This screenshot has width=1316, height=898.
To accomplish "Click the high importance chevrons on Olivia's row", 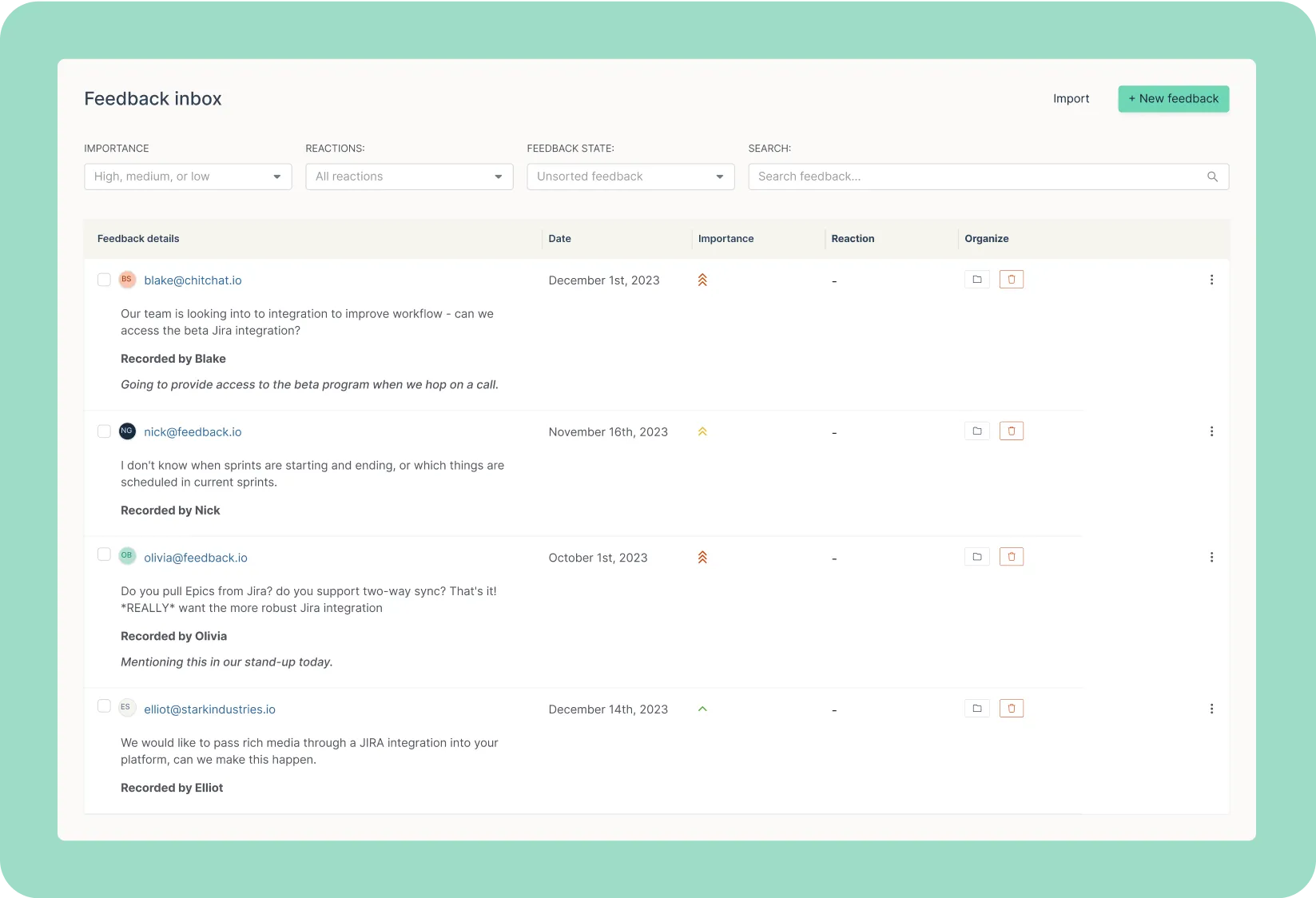I will click(702, 557).
